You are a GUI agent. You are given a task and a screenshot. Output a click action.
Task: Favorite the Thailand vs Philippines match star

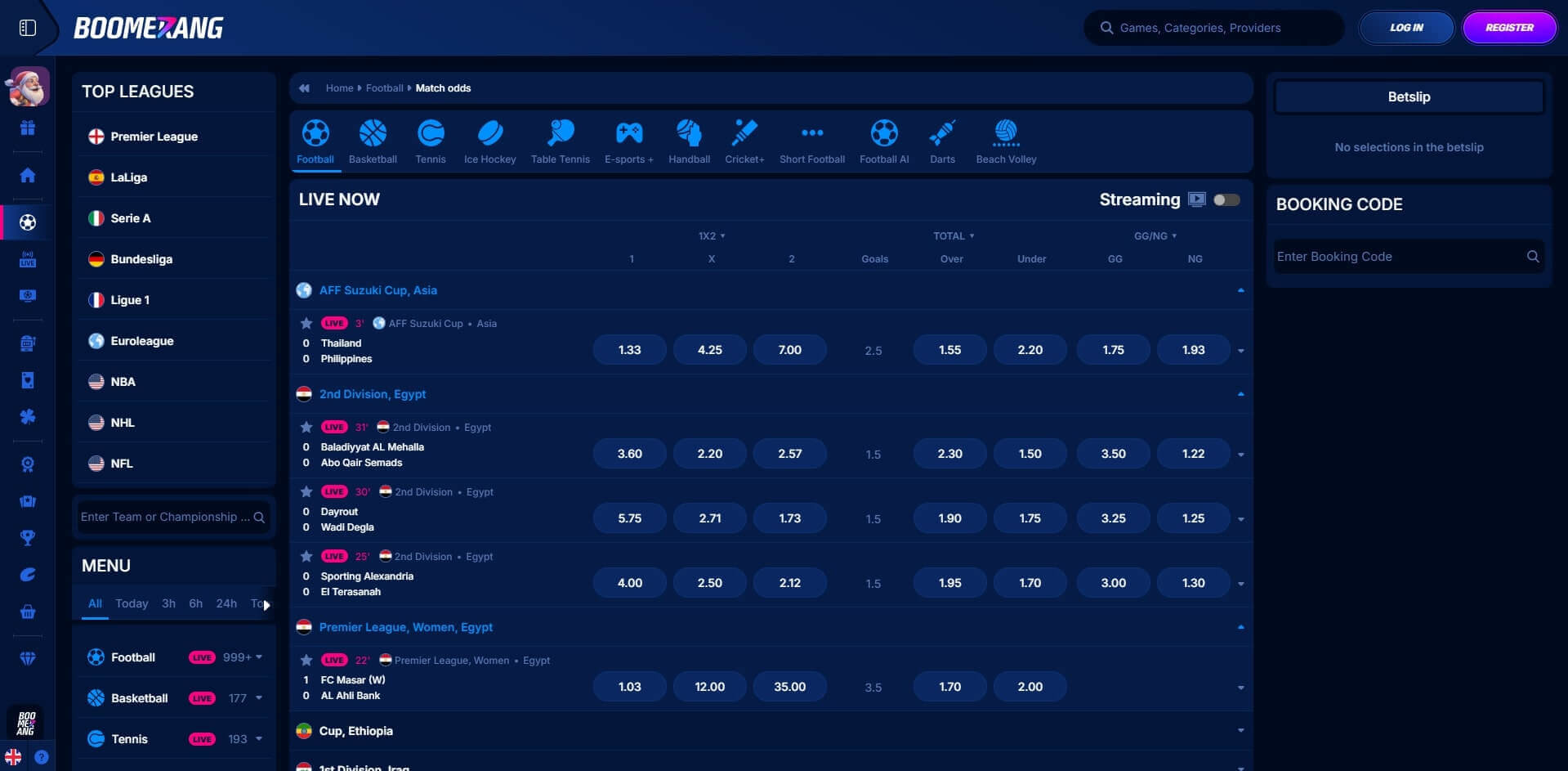coord(306,323)
